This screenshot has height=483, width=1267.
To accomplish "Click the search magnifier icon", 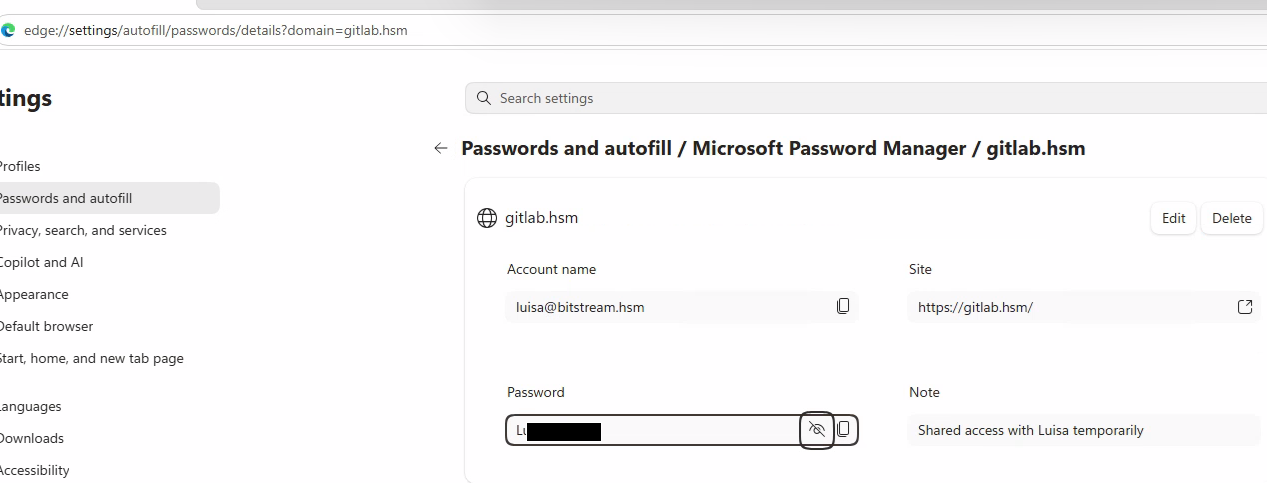I will [x=484, y=98].
